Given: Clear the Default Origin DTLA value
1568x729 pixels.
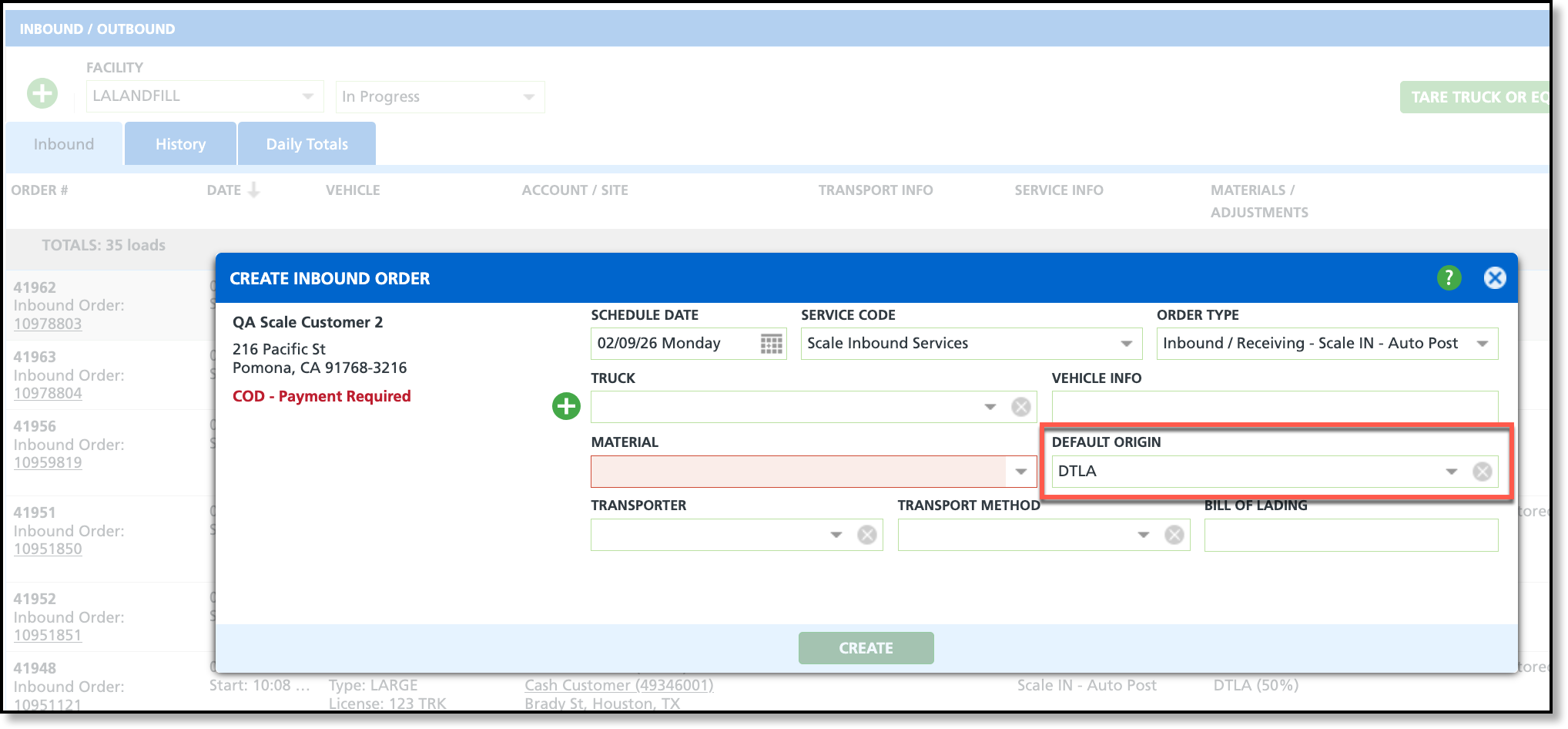Looking at the screenshot, I should [1483, 472].
